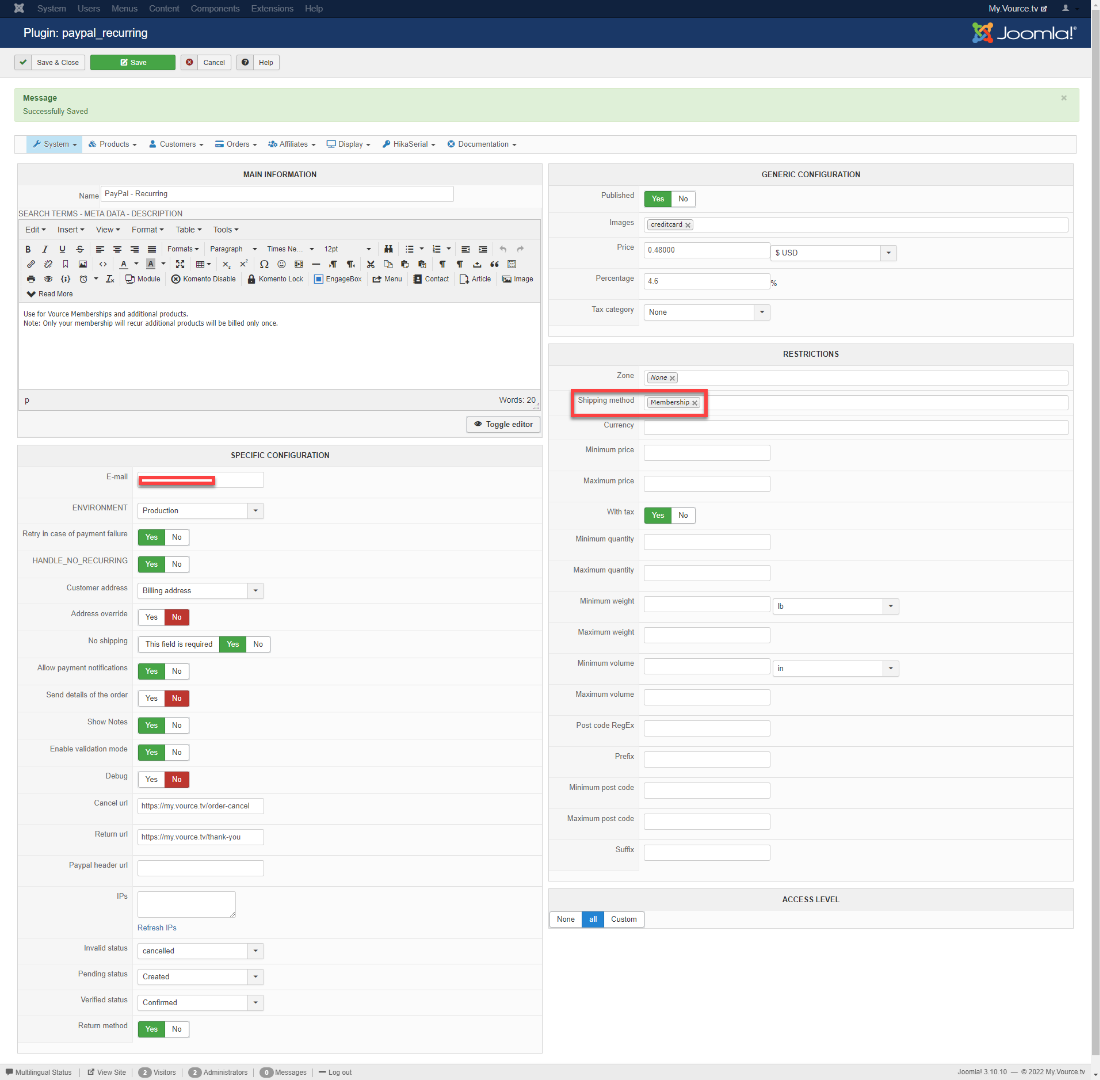Align text left in editor
This screenshot has width=1100, height=1080.
pyautogui.click(x=100, y=249)
